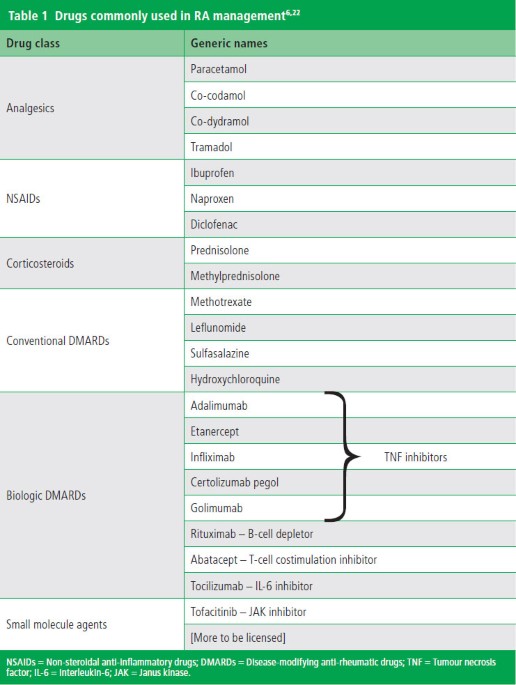Viewport: 516px width, 685px height.
Task: Select Rituximab – B-cell depletor entry
Action: tap(350, 534)
